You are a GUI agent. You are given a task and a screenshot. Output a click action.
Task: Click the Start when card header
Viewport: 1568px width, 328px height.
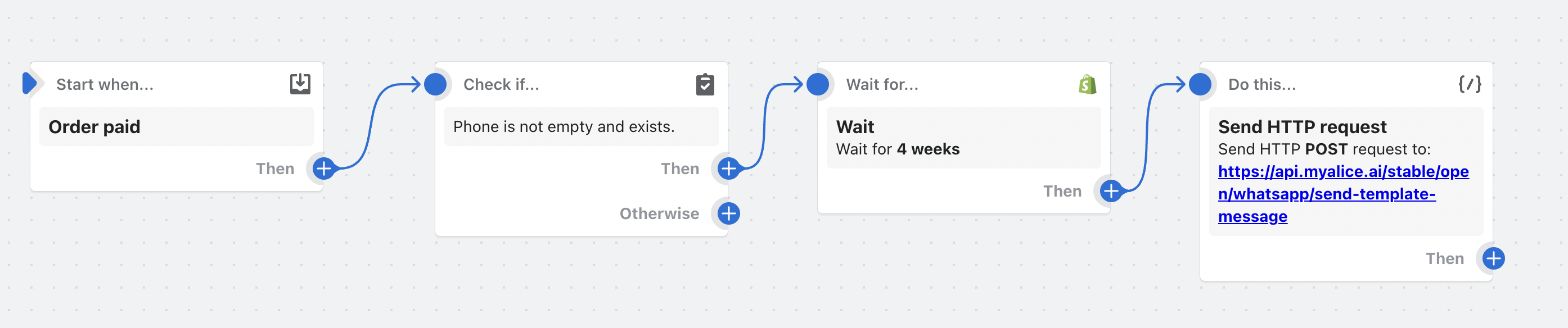[177, 84]
